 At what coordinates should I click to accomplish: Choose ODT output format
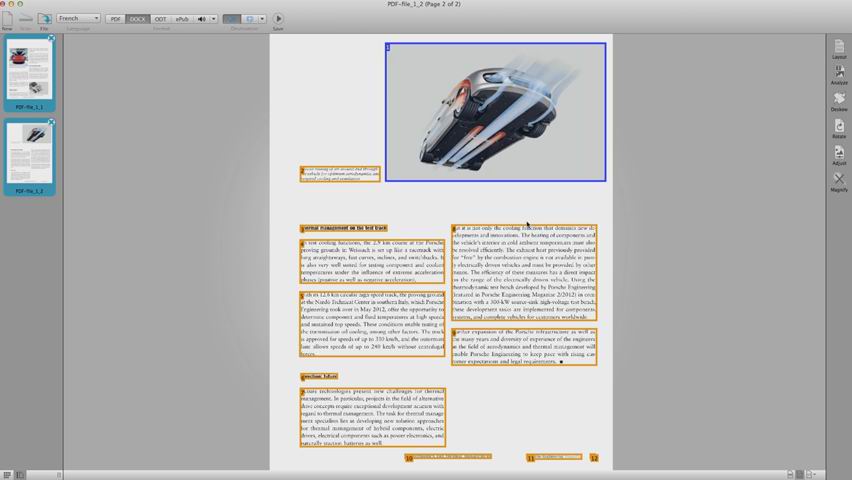tap(160, 18)
